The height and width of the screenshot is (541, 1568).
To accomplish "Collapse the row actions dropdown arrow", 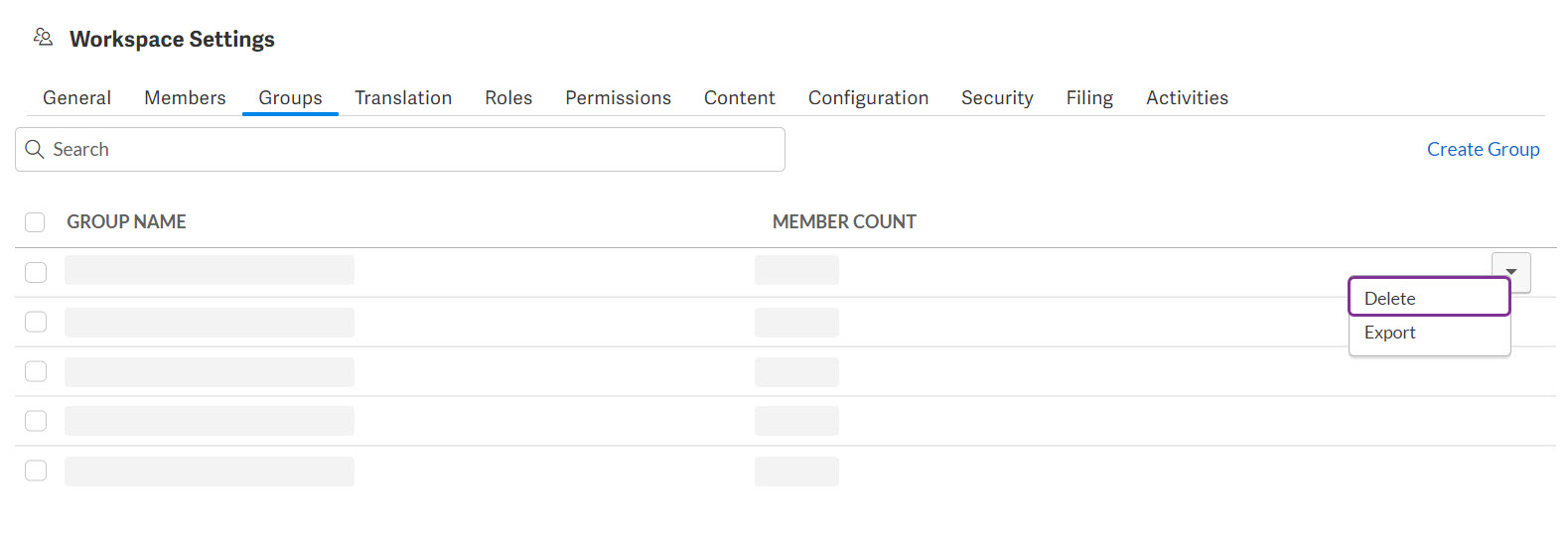I will point(1510,272).
